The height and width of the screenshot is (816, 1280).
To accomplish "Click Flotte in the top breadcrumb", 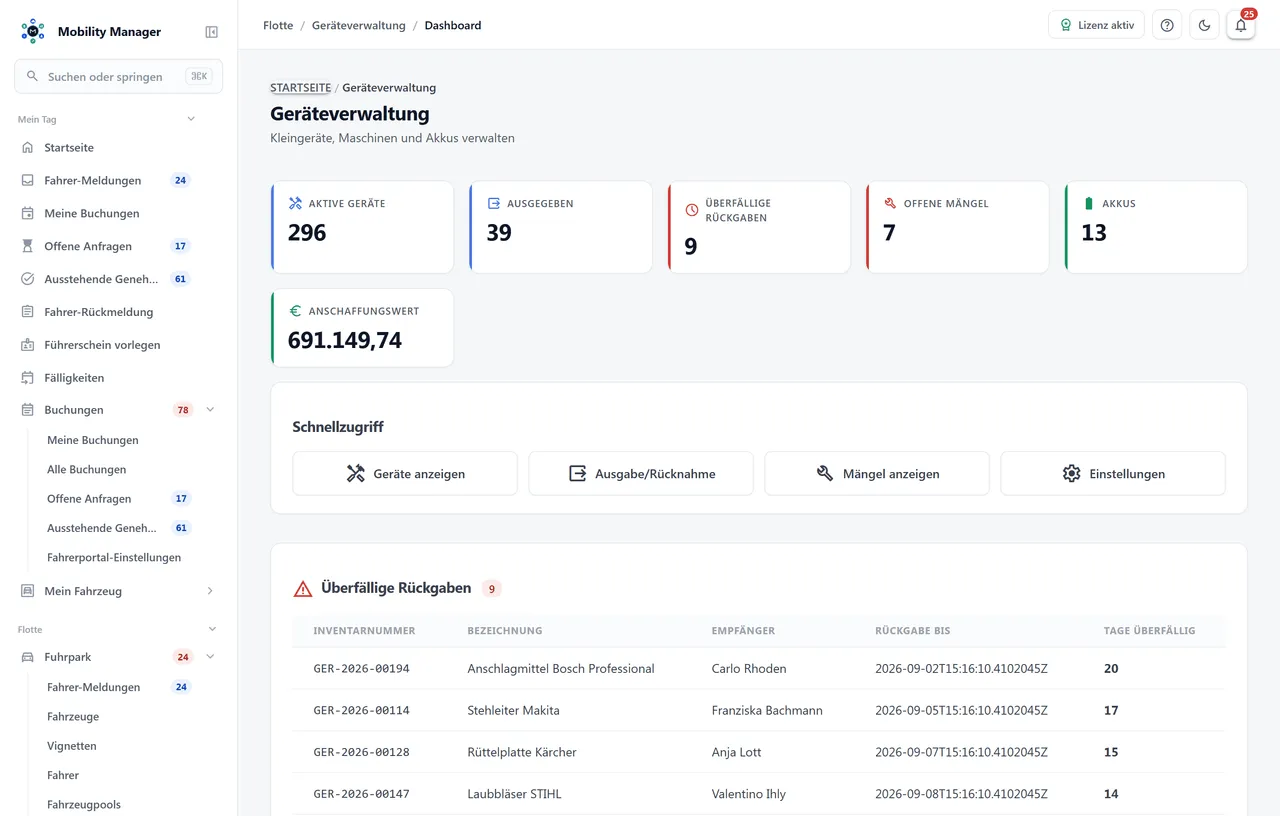I will point(278,25).
